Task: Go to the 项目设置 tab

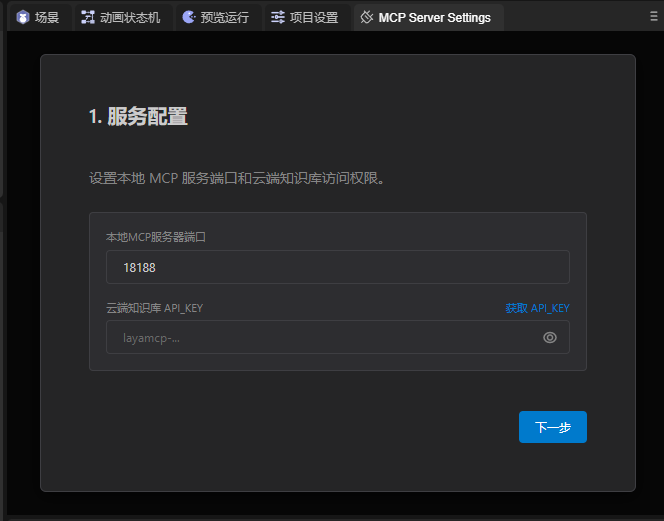Action: click(x=313, y=17)
